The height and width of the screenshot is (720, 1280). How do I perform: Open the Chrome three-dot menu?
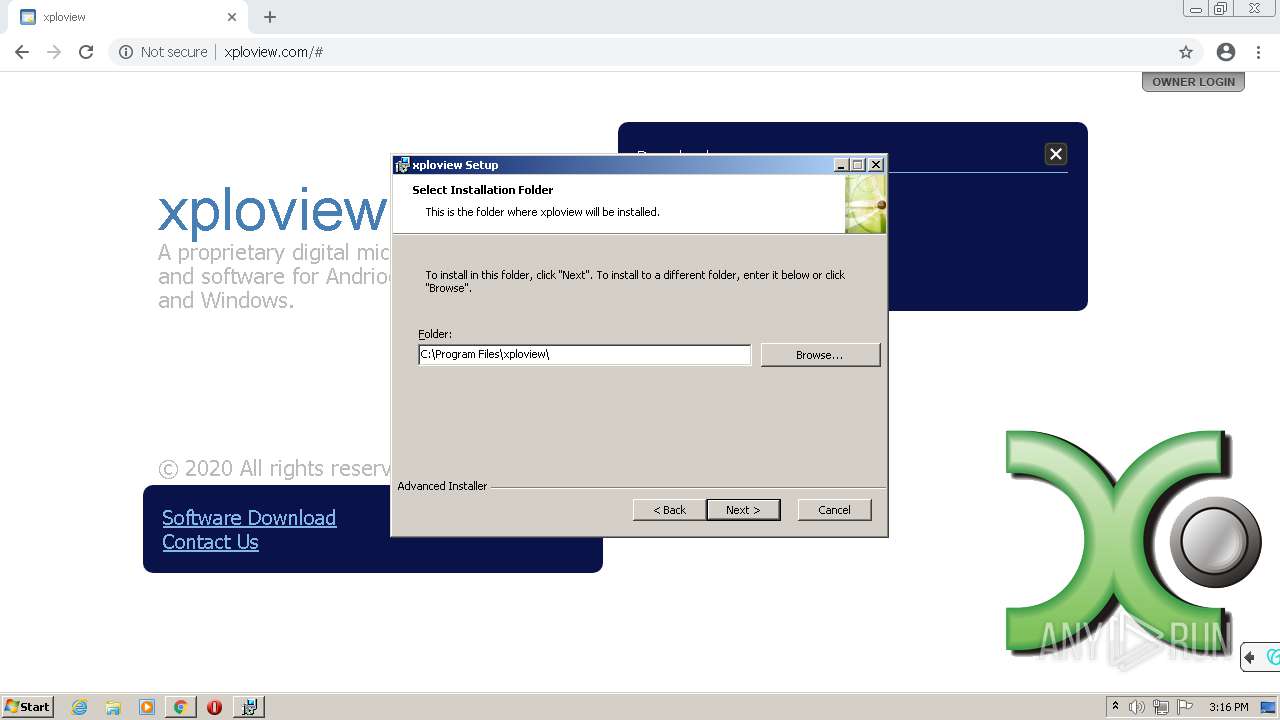click(x=1258, y=52)
